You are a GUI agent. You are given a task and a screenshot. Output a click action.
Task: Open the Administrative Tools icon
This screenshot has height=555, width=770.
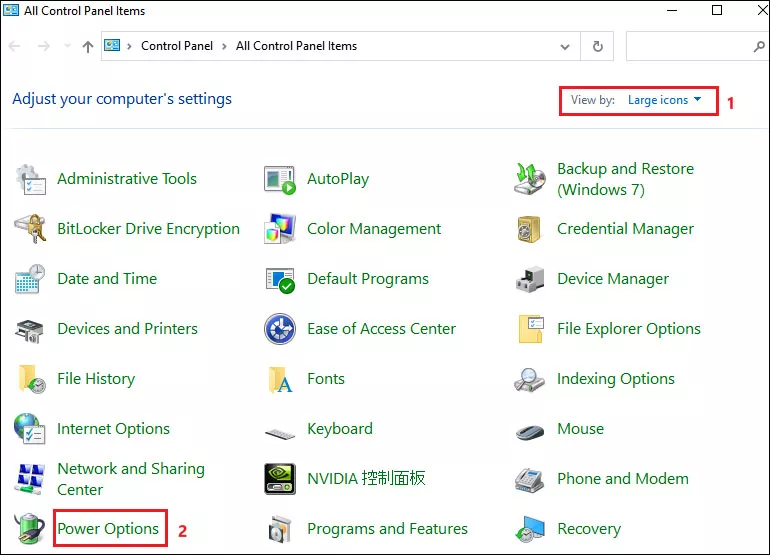(x=30, y=180)
